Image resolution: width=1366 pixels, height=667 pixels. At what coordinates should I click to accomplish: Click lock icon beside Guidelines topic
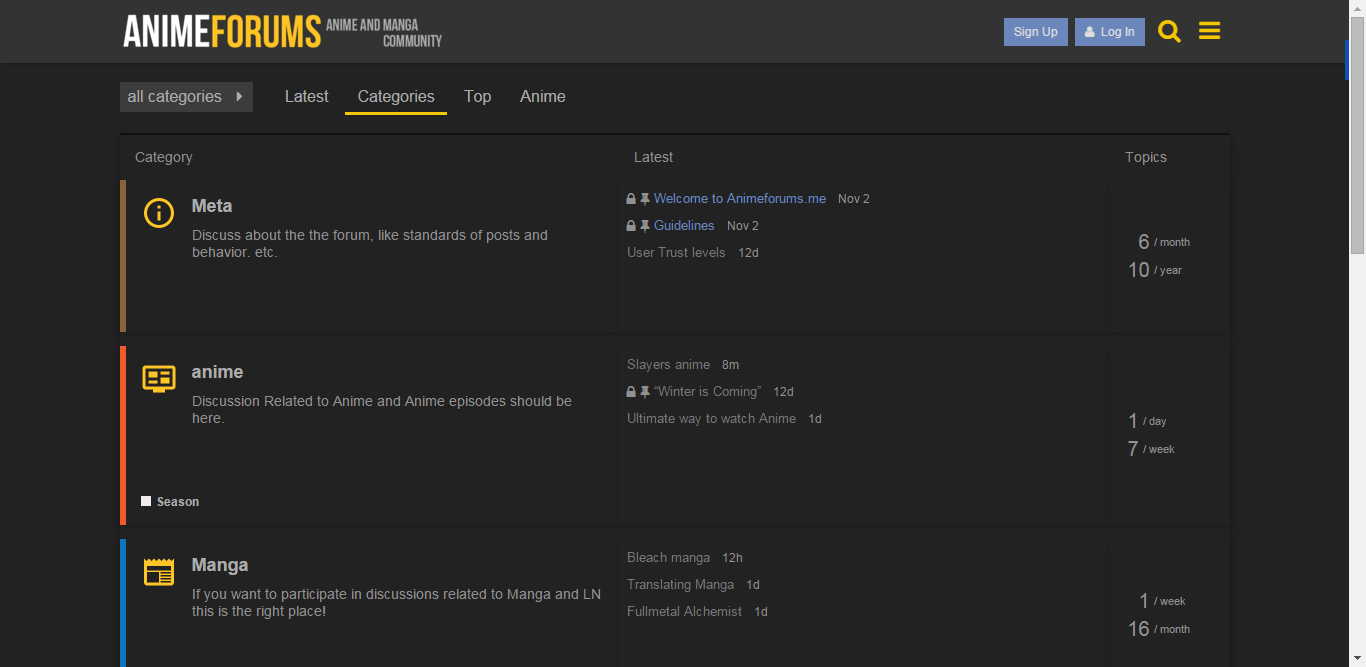pyautogui.click(x=631, y=226)
